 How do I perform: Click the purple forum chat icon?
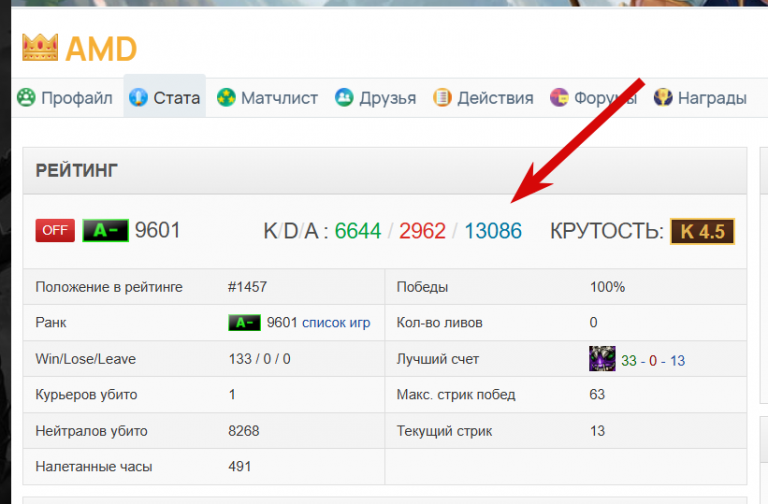[559, 97]
